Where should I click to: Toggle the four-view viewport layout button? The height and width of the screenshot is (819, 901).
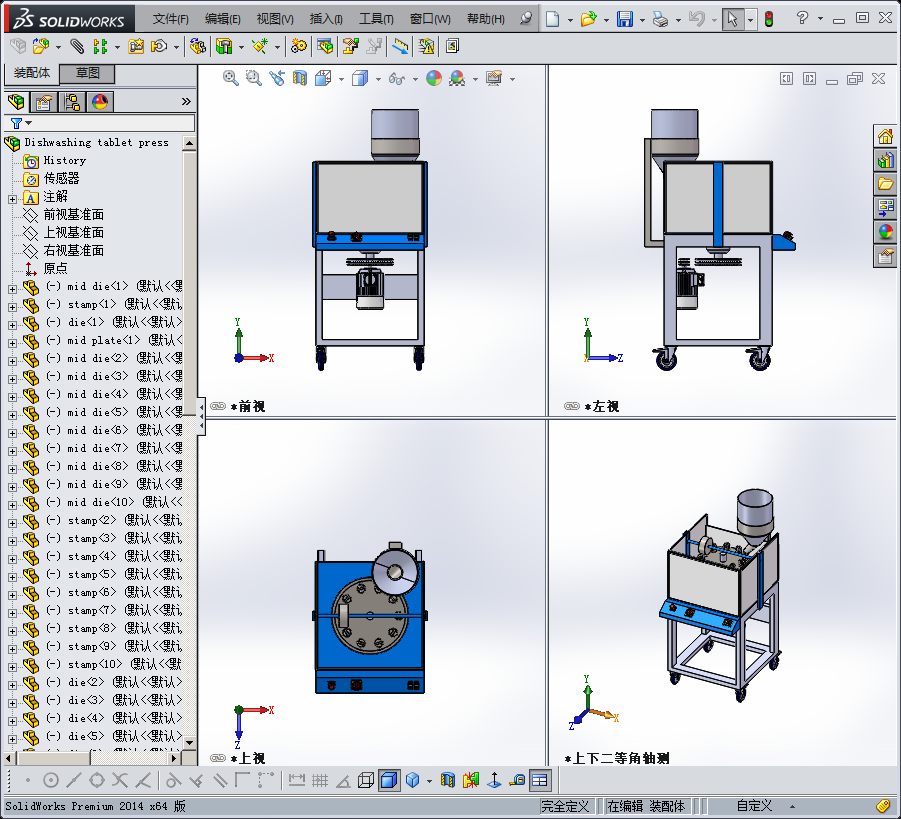pos(540,780)
